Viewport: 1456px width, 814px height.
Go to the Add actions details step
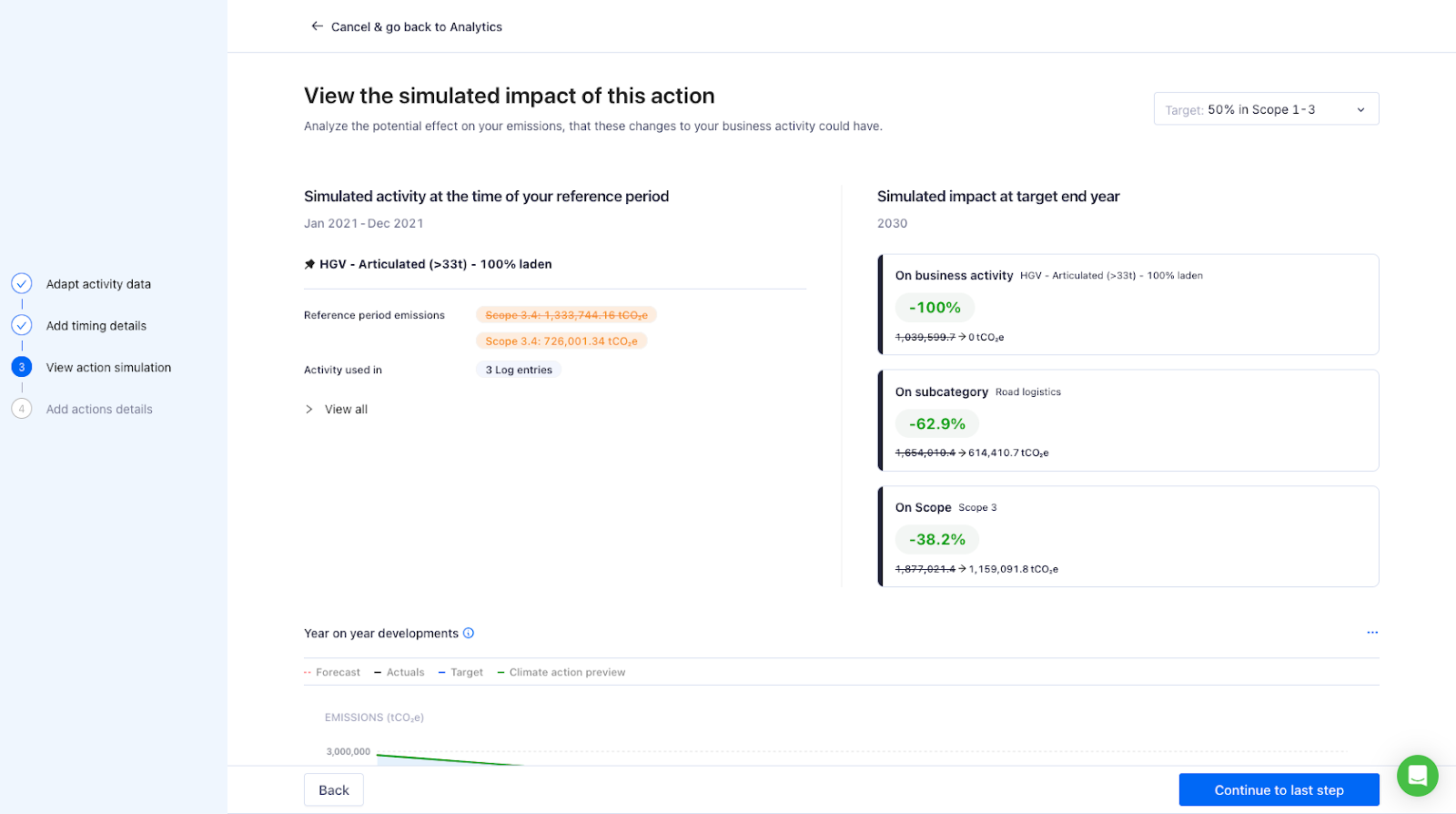coord(99,410)
